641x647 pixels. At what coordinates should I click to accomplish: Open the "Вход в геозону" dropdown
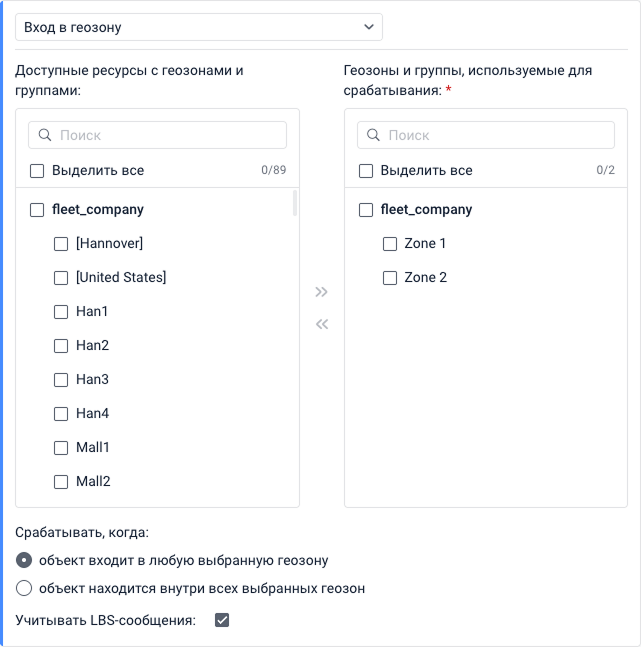click(x=198, y=27)
